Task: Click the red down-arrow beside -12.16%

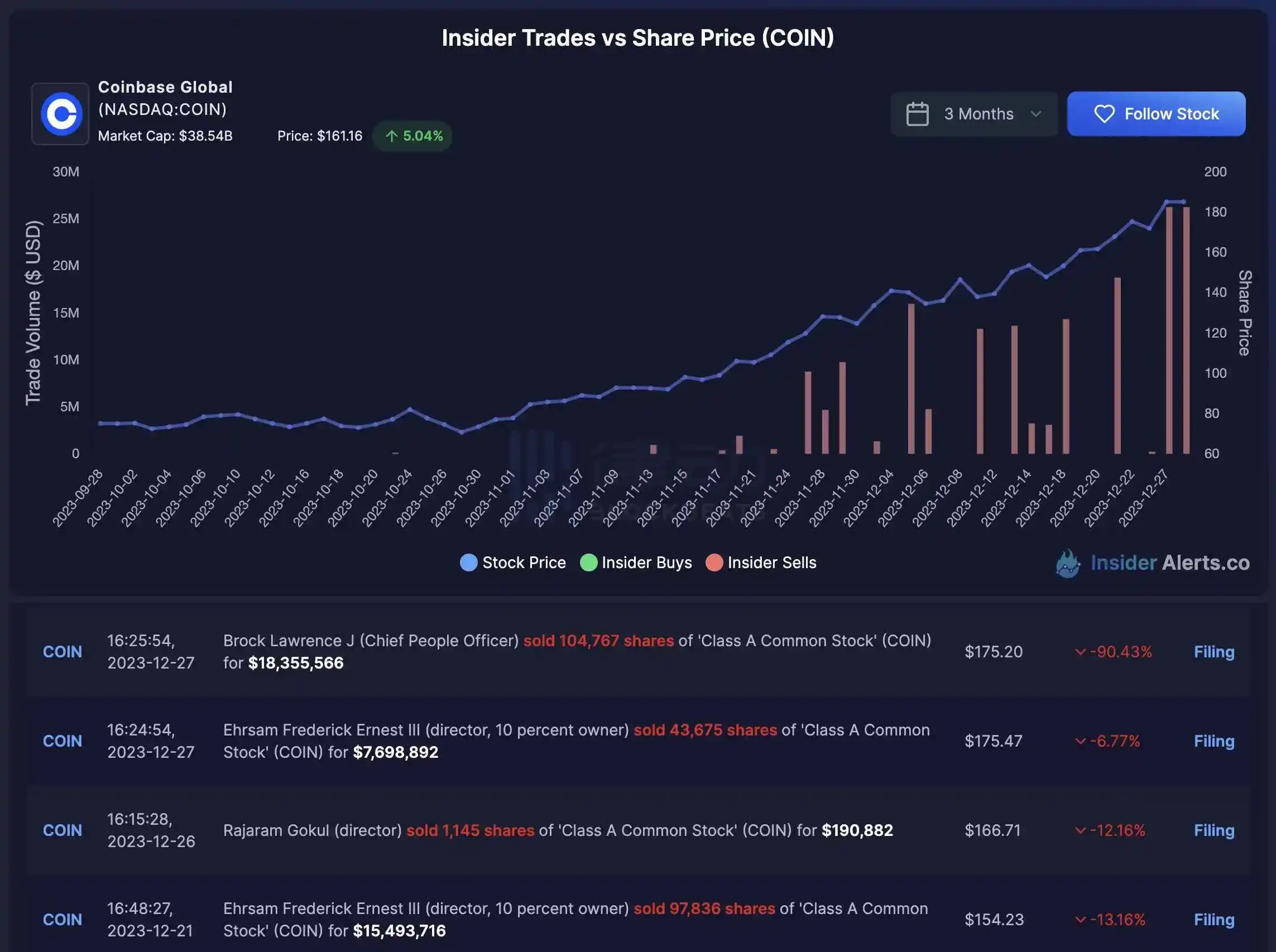Action: click(1080, 830)
